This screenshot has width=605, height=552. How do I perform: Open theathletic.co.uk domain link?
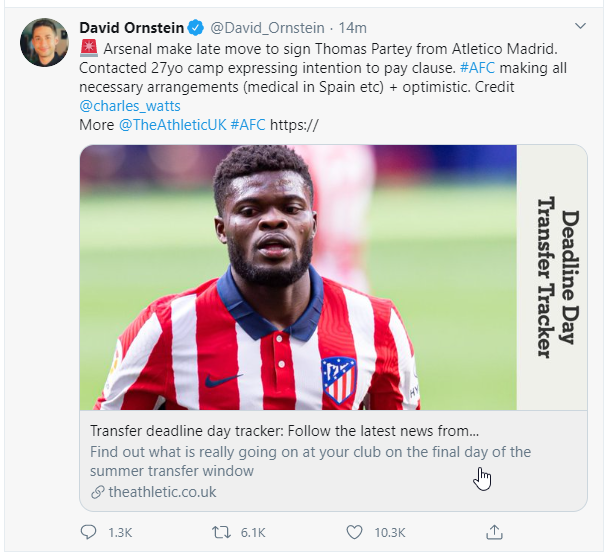click(x=162, y=492)
